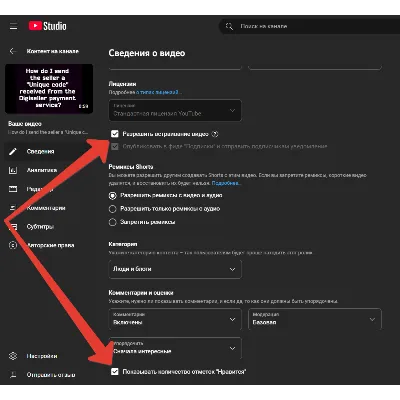The width and height of the screenshot is (400, 400).
Task: Click the Subtitles icon in sidebar
Action: tap(13, 227)
